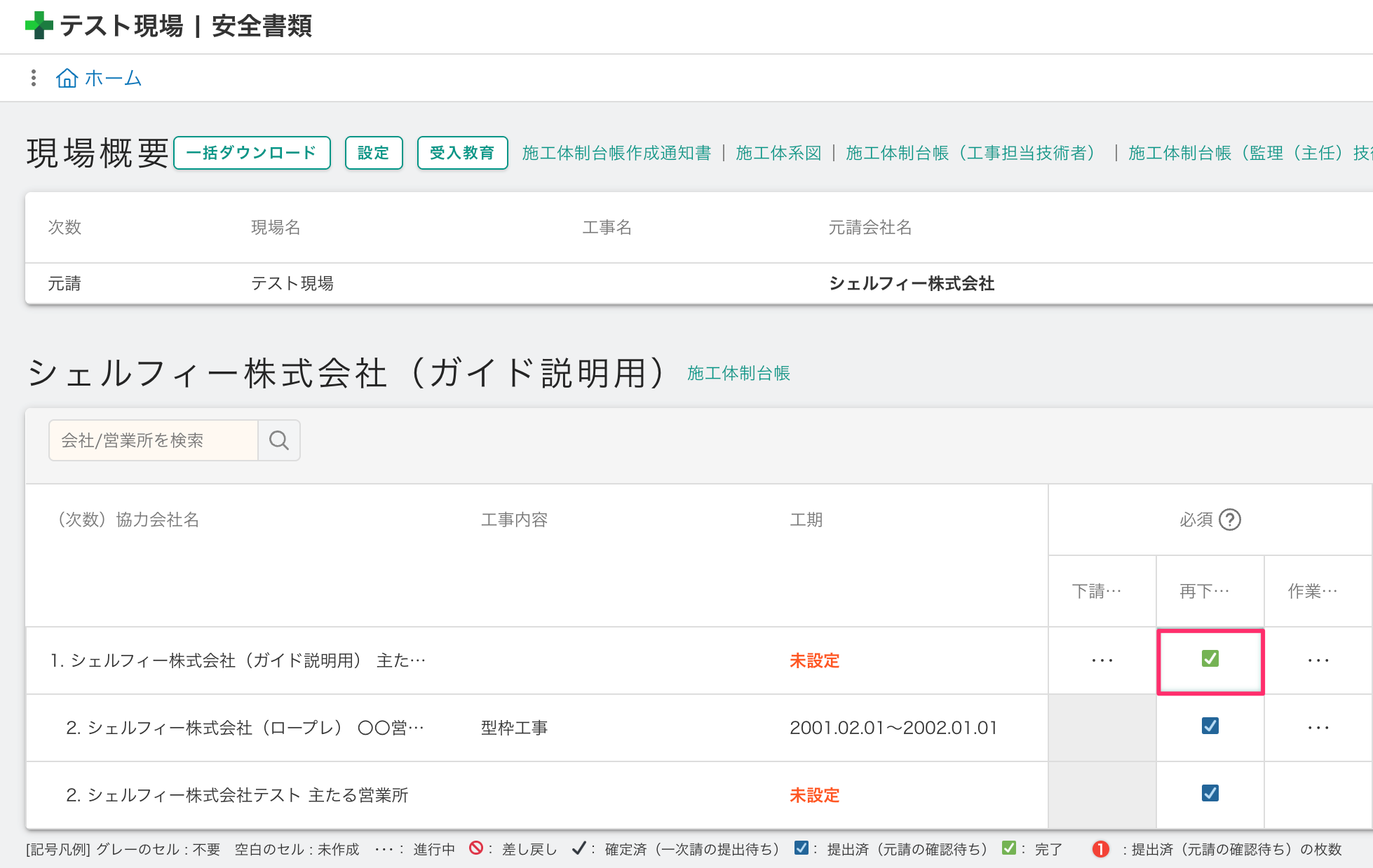The height and width of the screenshot is (868, 1373).
Task: Click the 下請 column header
Action: click(x=1097, y=591)
